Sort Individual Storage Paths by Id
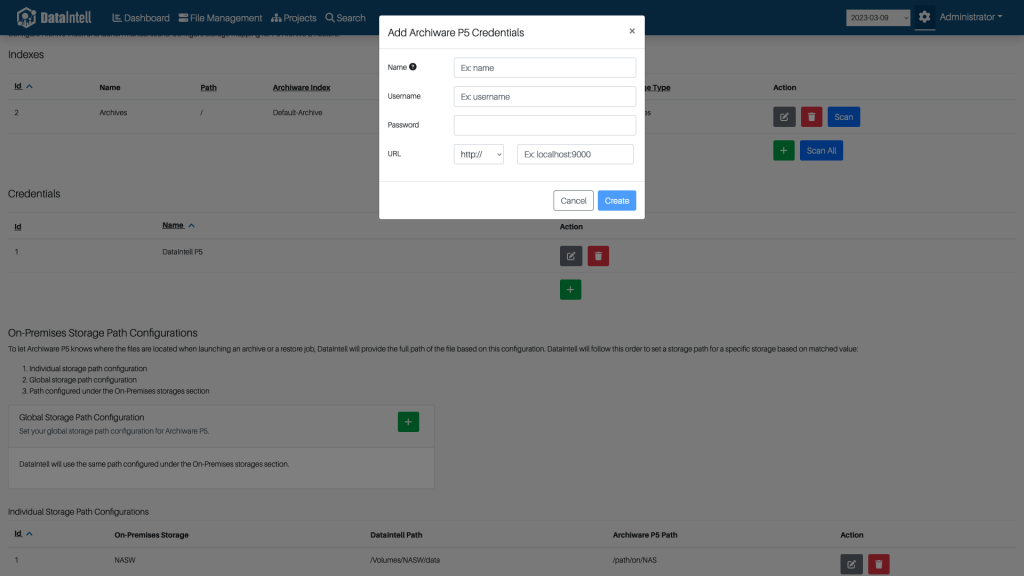 [x=23, y=534]
